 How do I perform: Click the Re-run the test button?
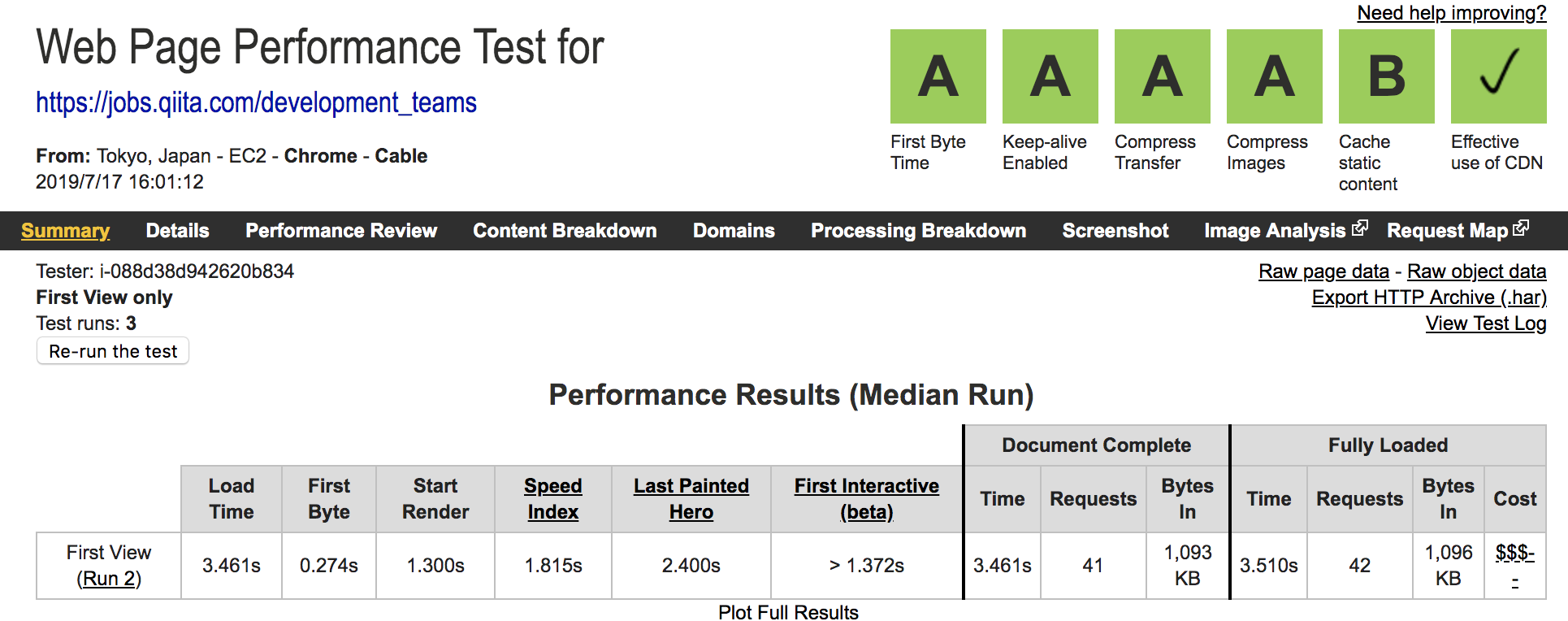(113, 351)
